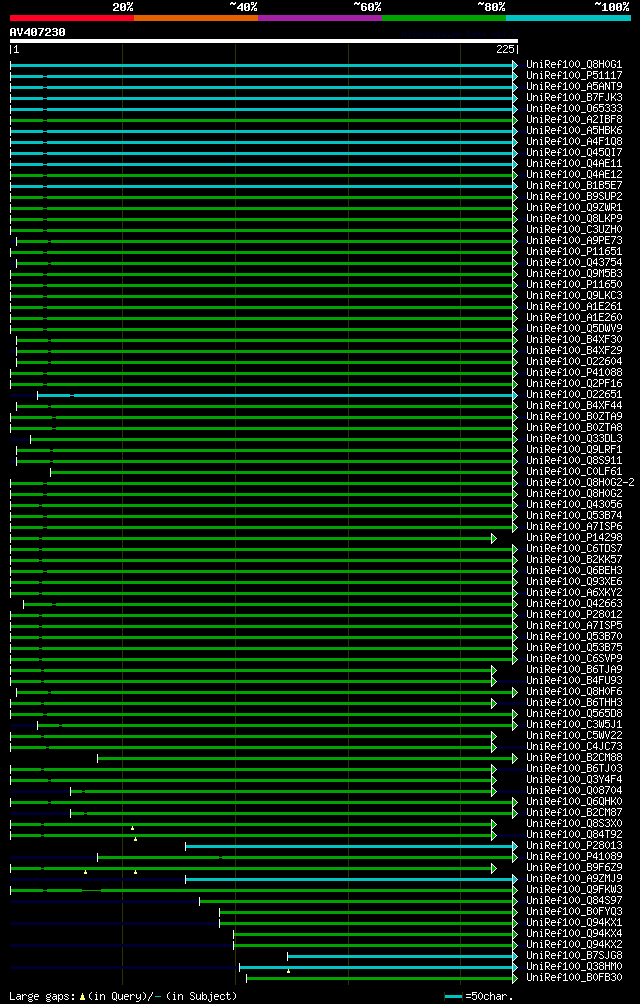640x1004 pixels.
Task: Click the query end position 225 label
Action: 506,49
